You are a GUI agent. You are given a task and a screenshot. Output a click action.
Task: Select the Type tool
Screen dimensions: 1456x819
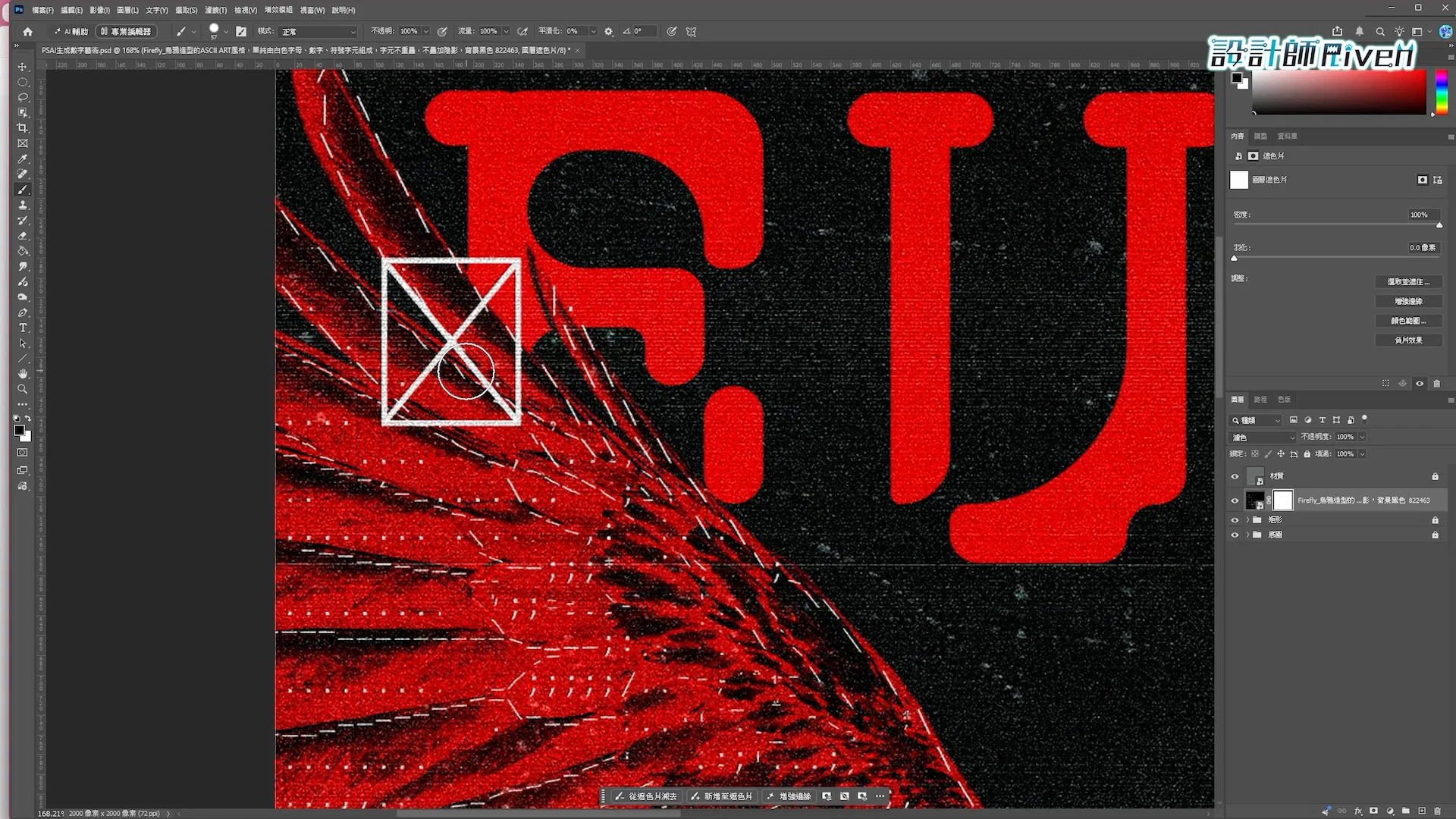click(23, 328)
